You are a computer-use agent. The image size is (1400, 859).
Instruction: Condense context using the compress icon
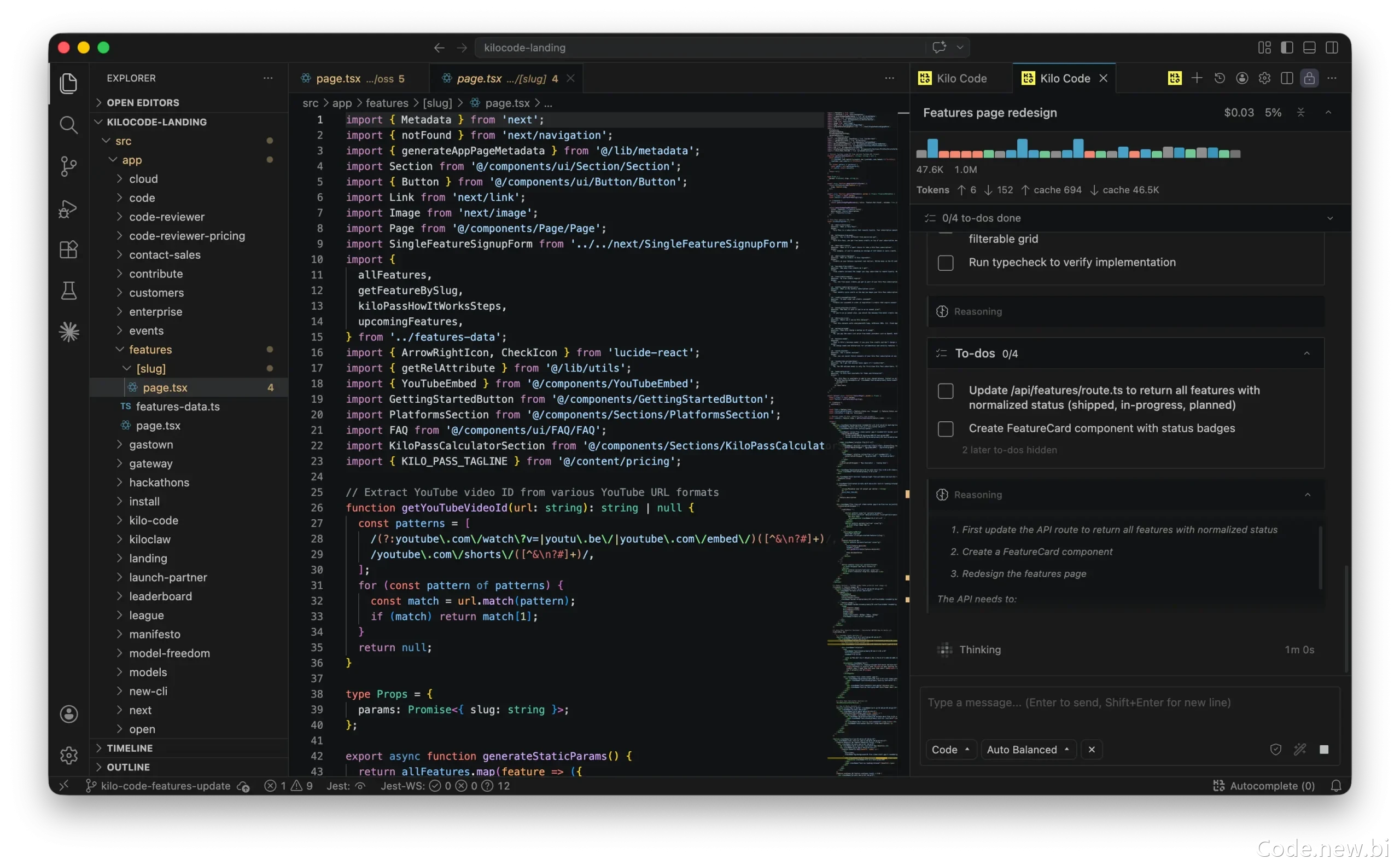[x=1300, y=113]
